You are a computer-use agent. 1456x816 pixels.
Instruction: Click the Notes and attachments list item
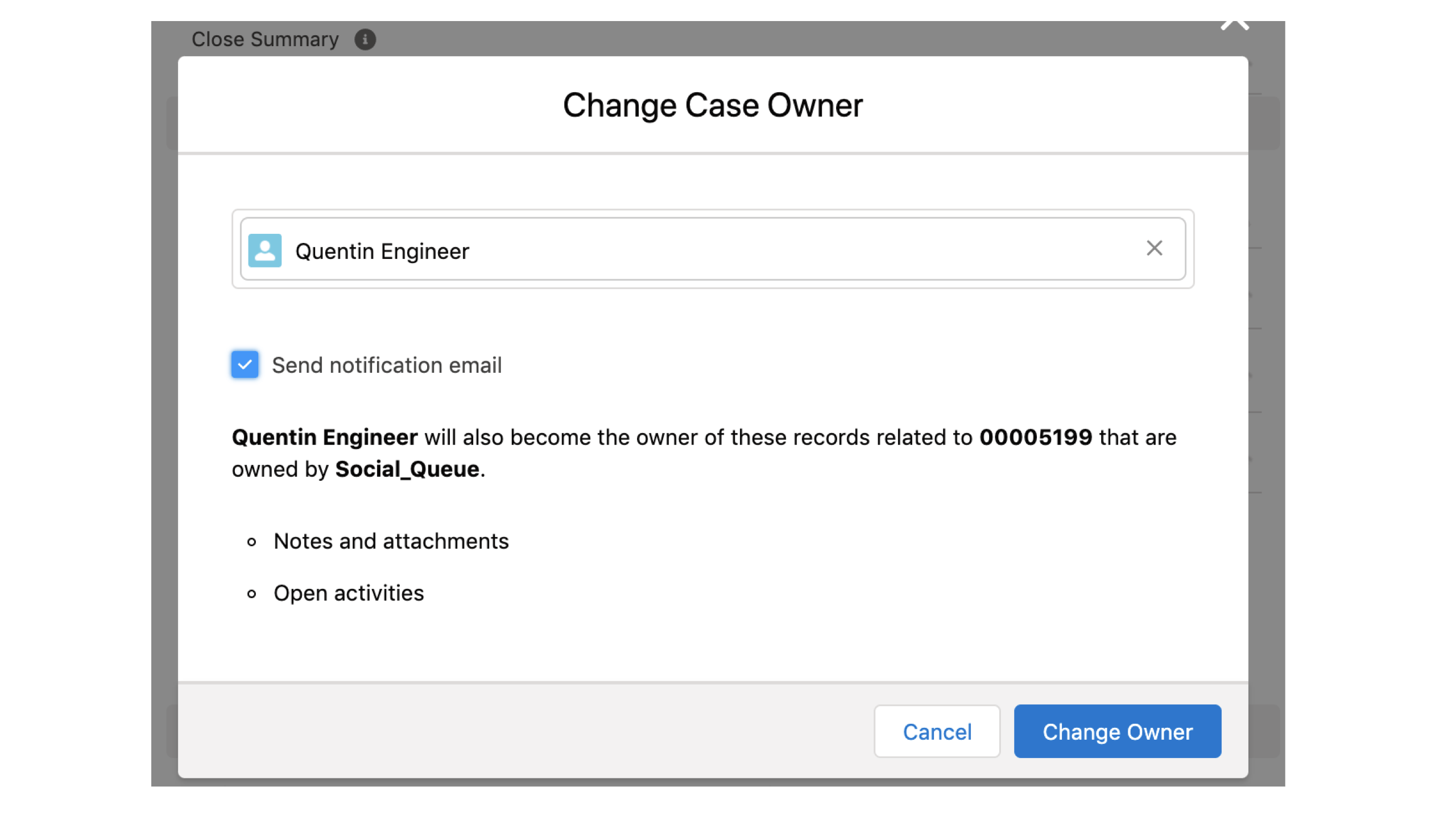(x=391, y=541)
